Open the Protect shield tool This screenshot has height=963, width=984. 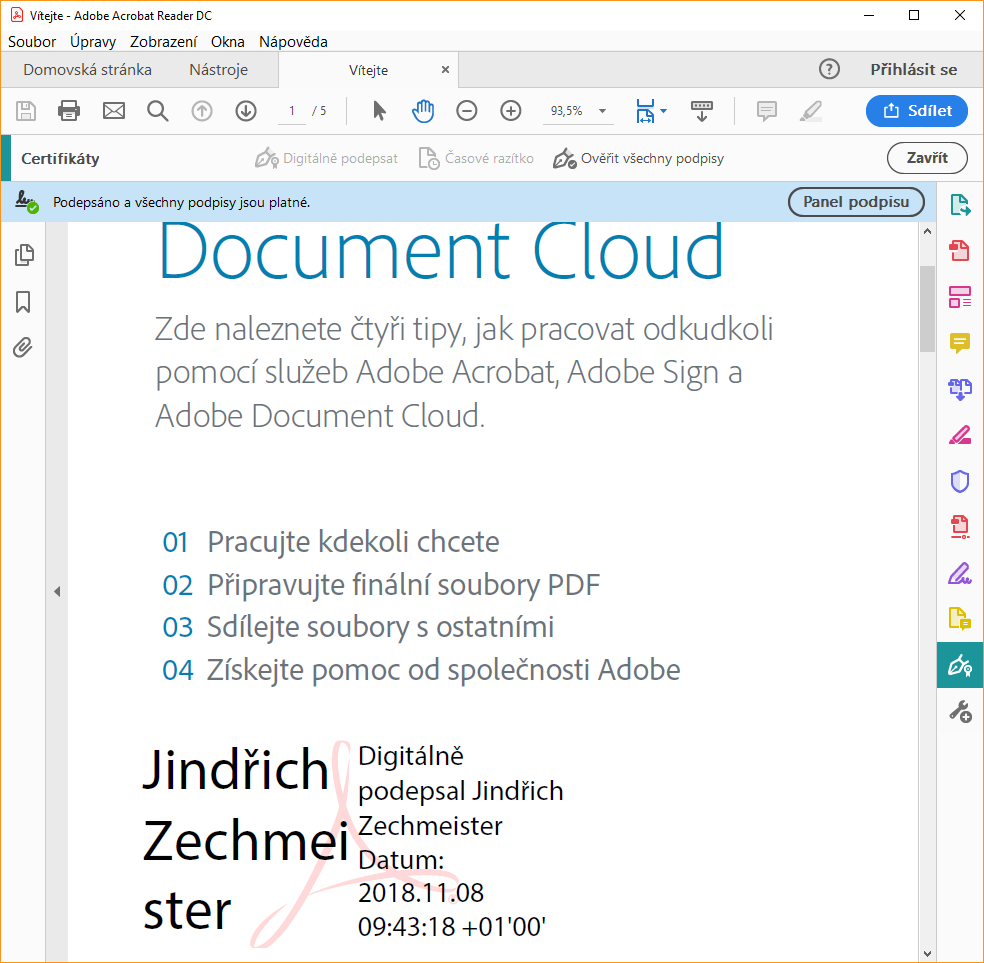pyautogui.click(x=960, y=481)
